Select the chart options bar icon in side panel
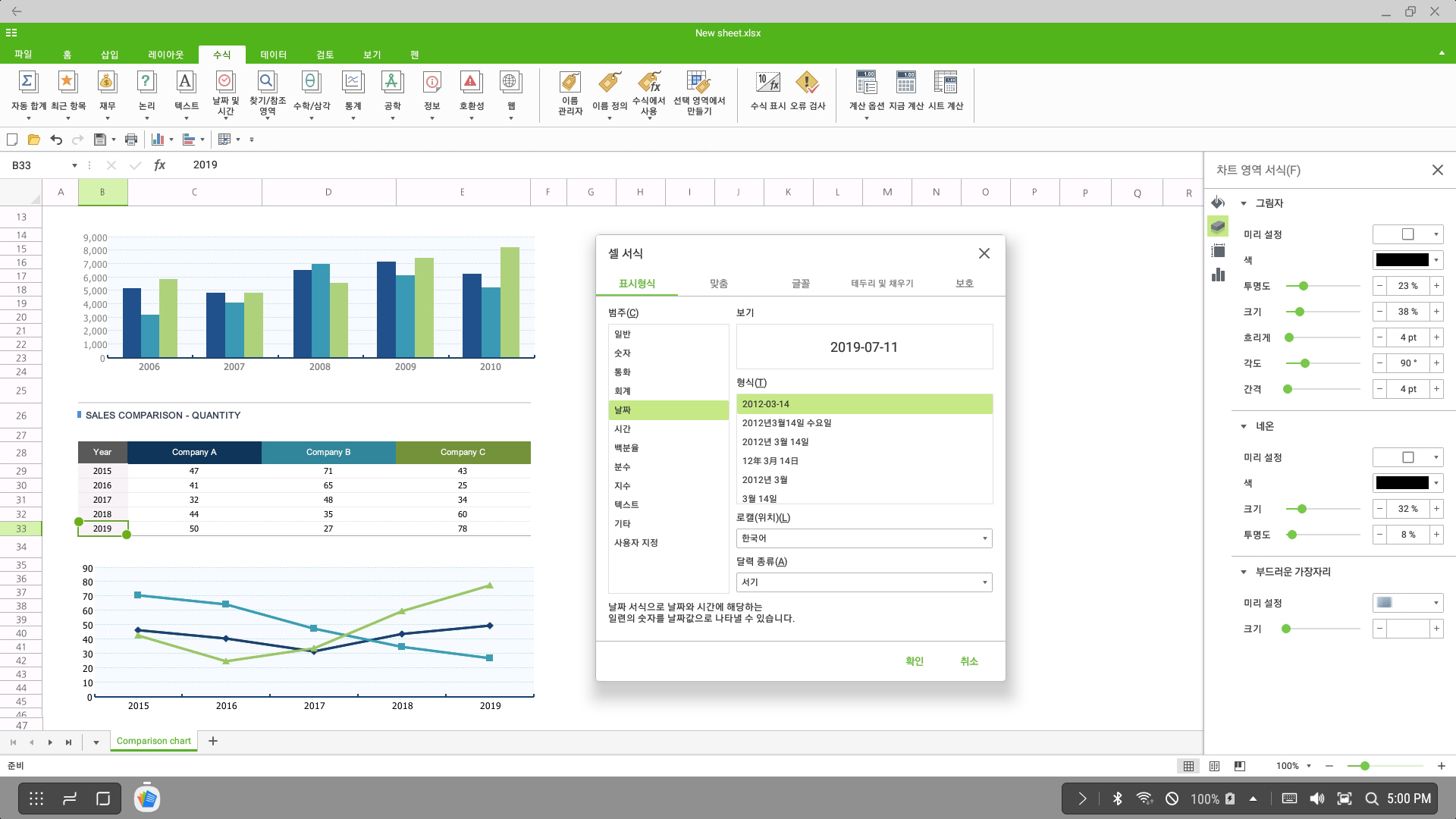The height and width of the screenshot is (819, 1456). click(1218, 275)
